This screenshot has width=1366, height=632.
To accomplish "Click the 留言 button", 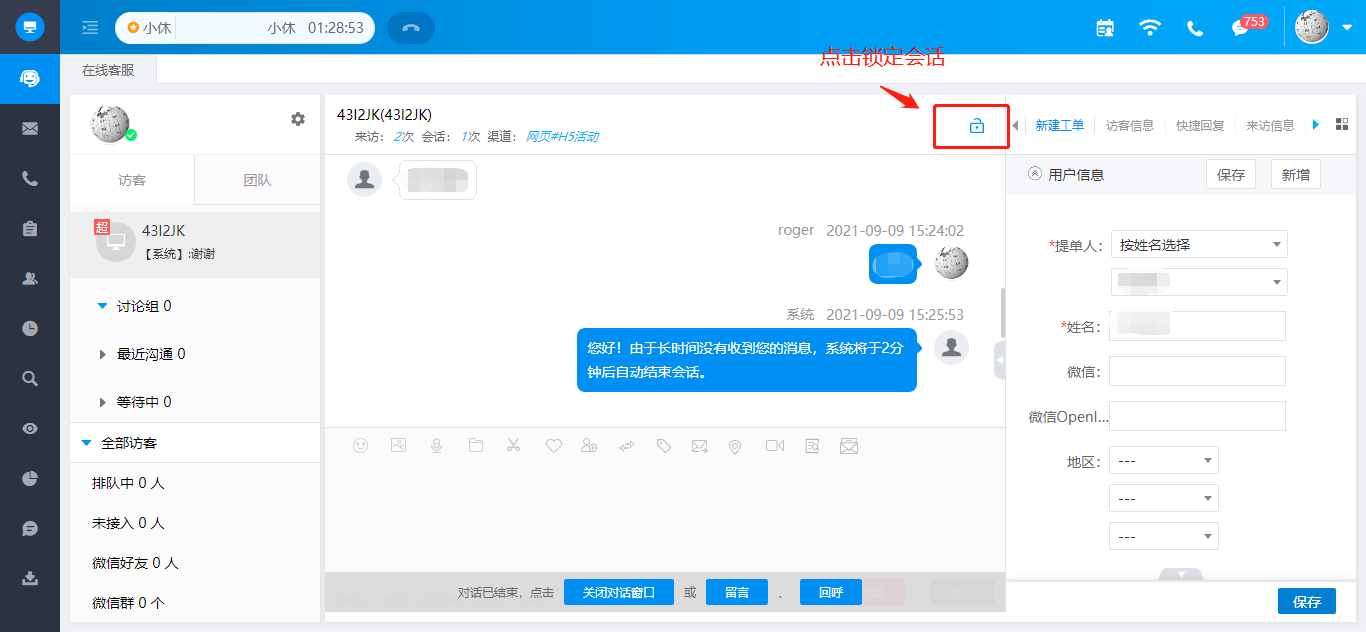I will click(737, 592).
